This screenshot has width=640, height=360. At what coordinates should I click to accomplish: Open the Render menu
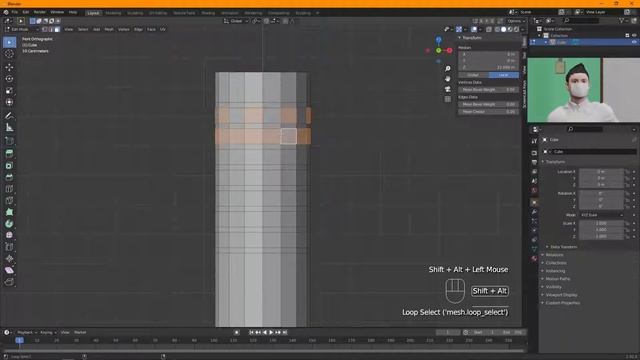point(40,12)
